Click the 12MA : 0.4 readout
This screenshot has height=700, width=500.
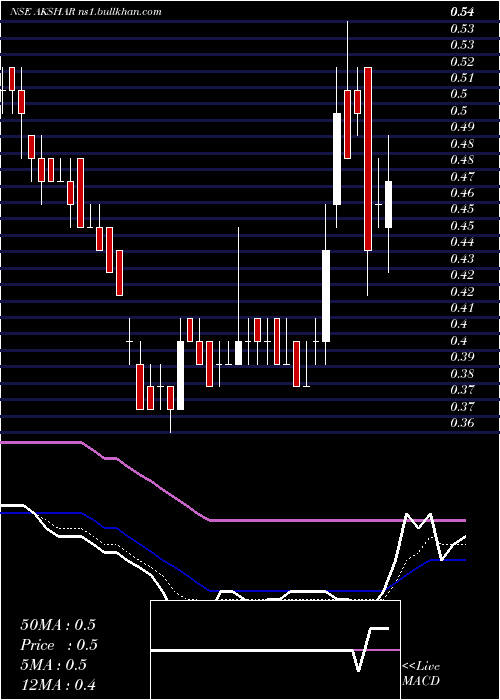coord(58,684)
